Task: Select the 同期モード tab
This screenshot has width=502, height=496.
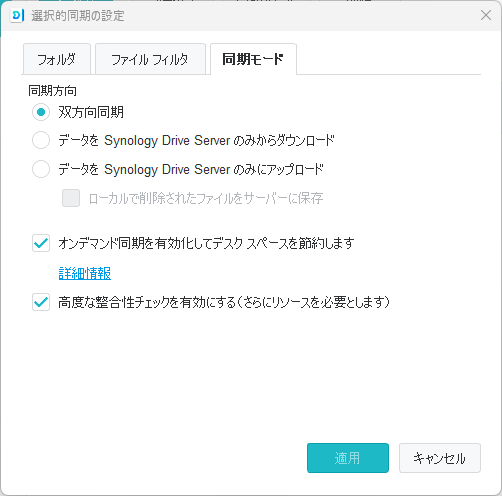Action: coord(253,59)
